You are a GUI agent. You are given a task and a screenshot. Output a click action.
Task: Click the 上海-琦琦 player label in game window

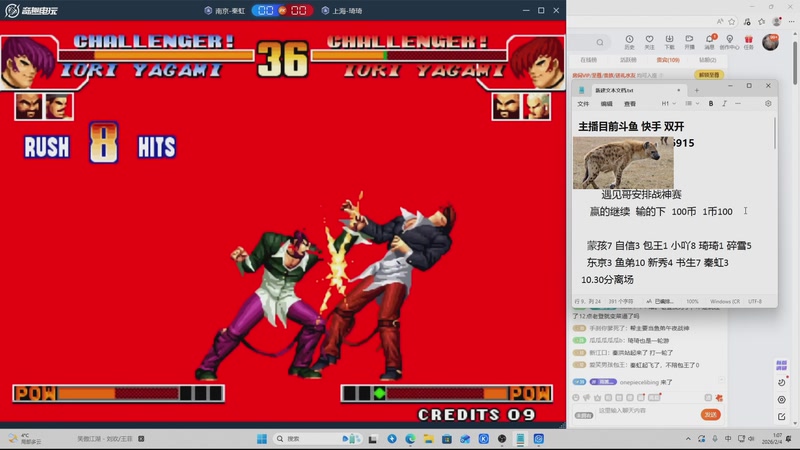pyautogui.click(x=342, y=11)
